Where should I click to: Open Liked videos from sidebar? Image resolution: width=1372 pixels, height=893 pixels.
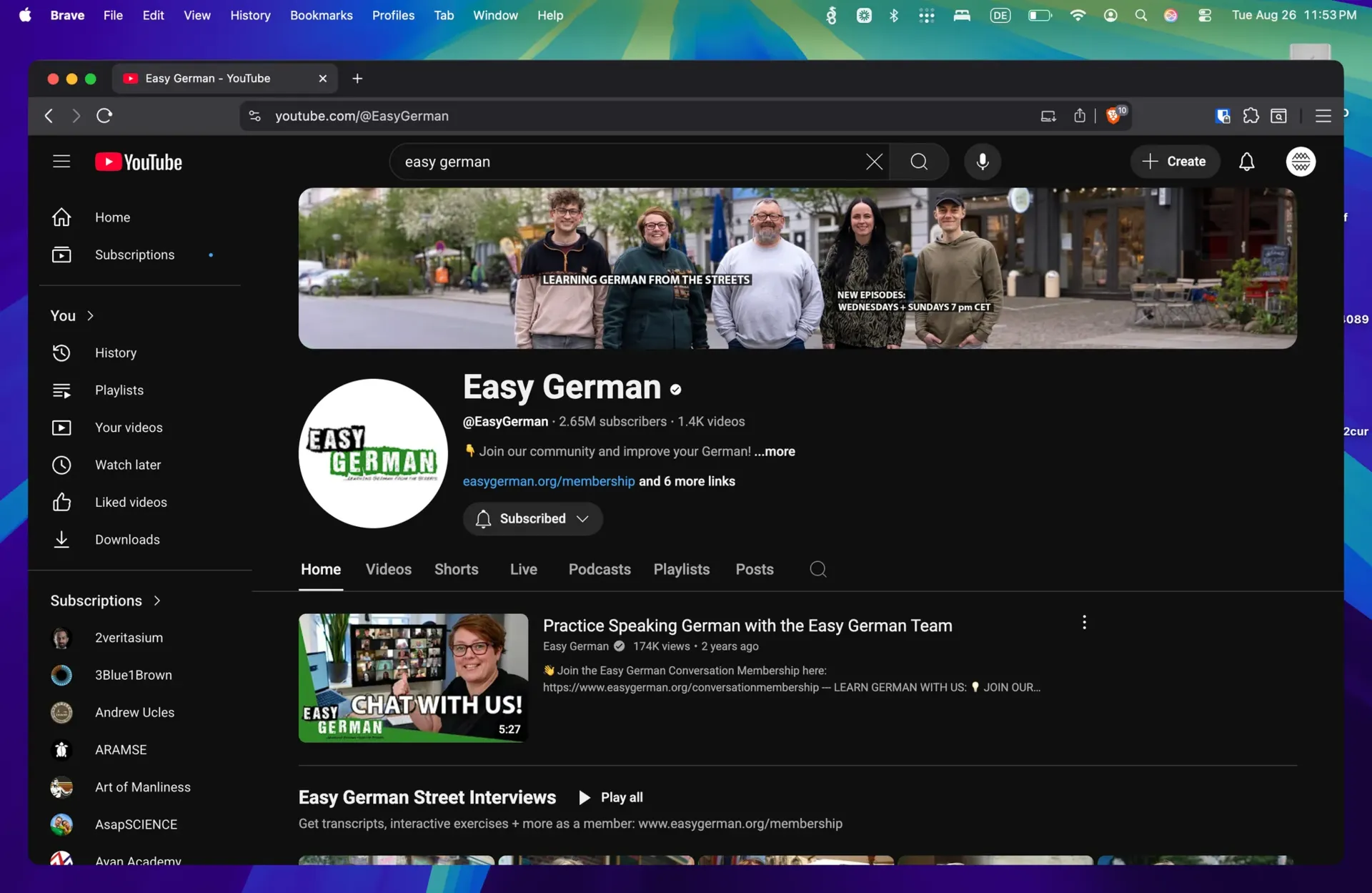131,502
